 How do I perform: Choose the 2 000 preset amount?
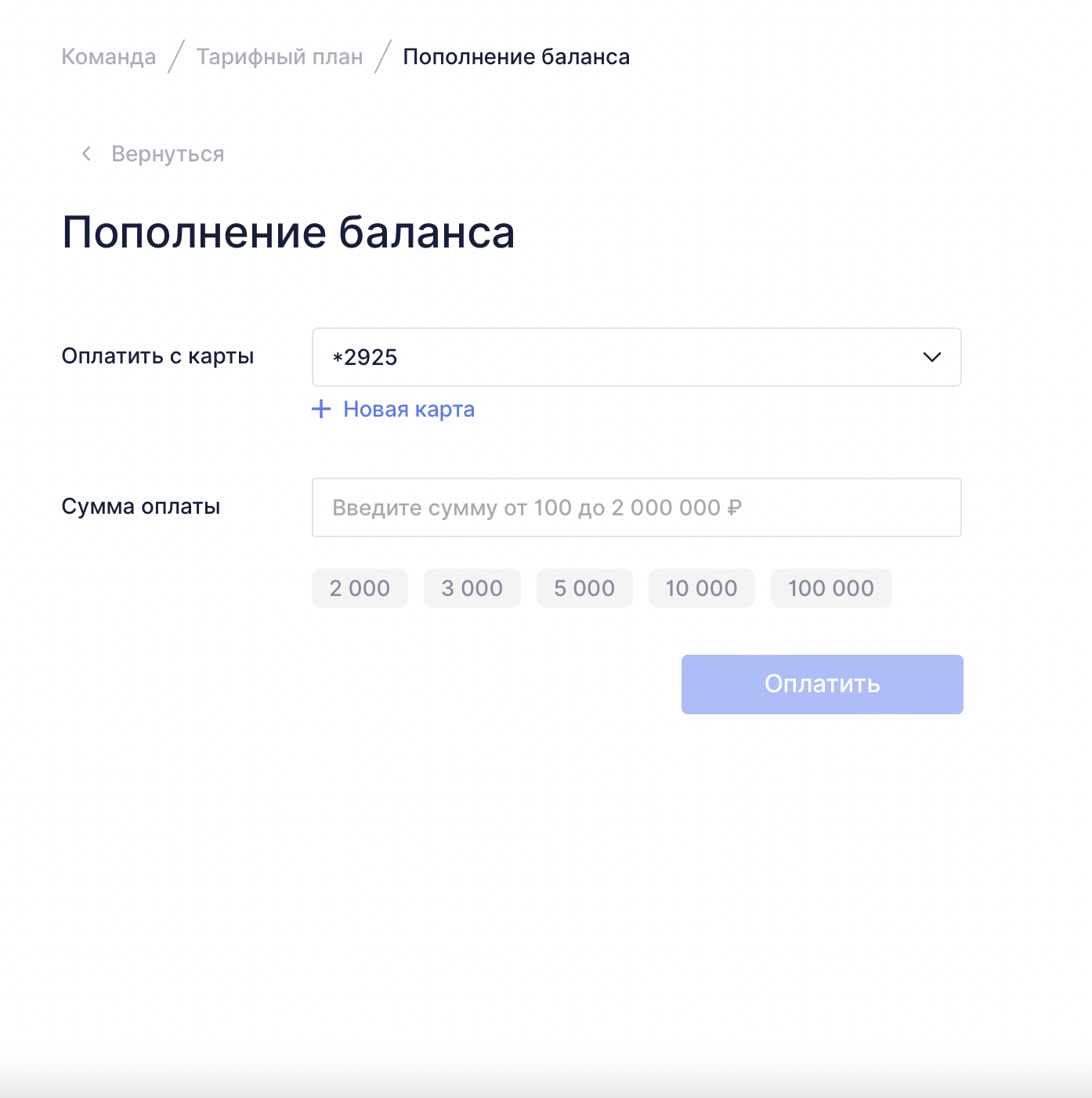coord(360,588)
